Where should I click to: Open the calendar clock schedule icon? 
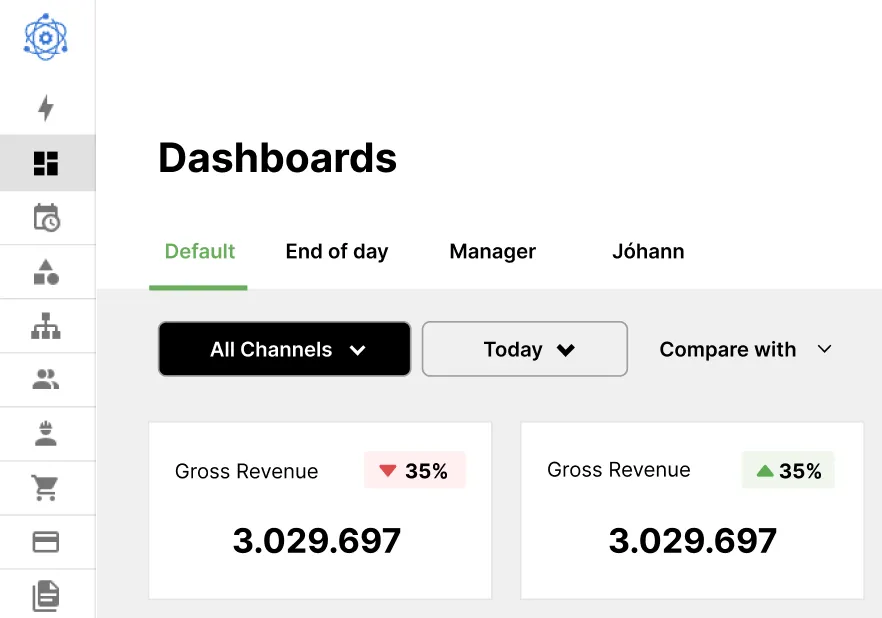(46, 218)
